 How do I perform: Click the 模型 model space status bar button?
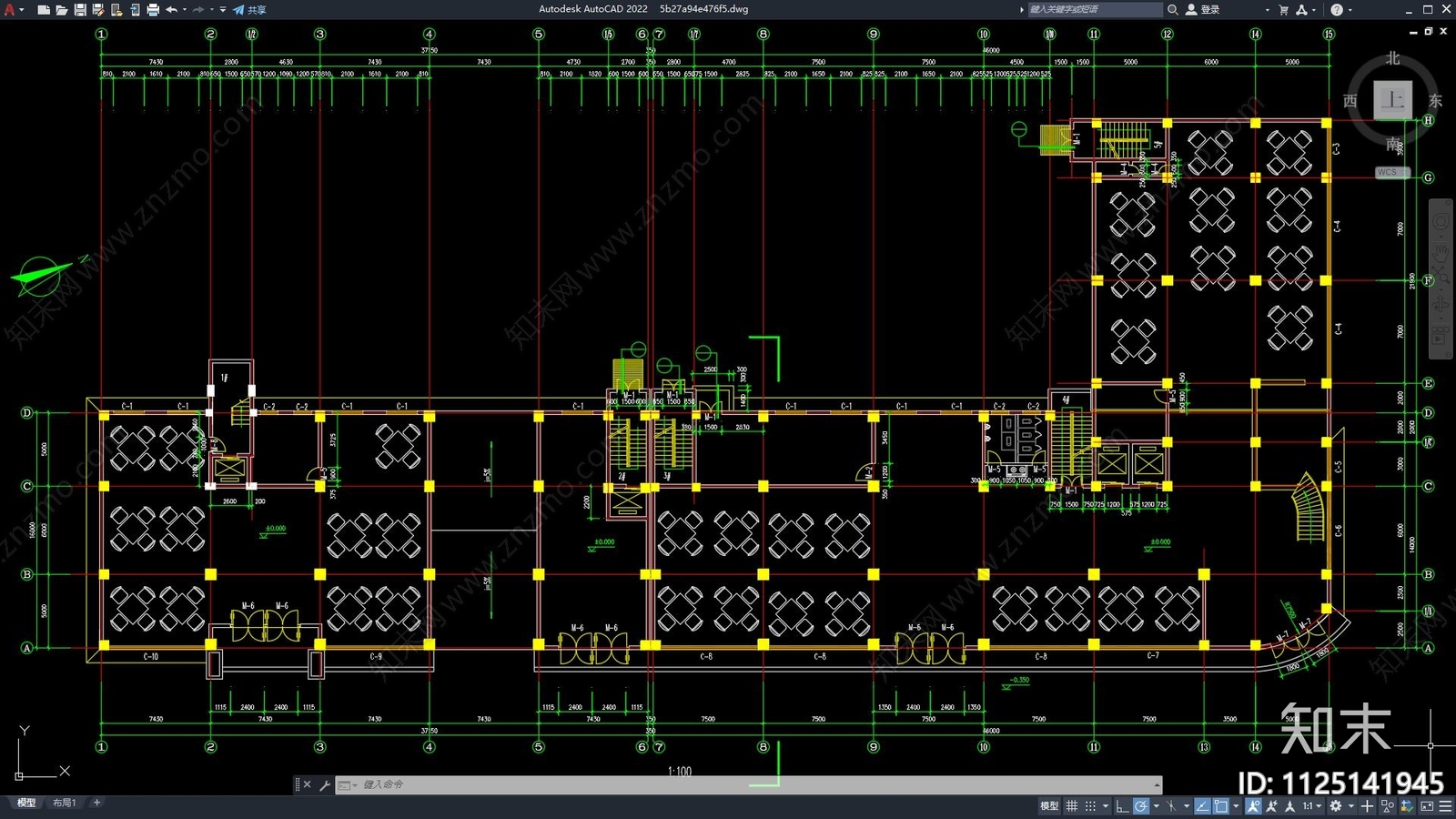[1049, 806]
